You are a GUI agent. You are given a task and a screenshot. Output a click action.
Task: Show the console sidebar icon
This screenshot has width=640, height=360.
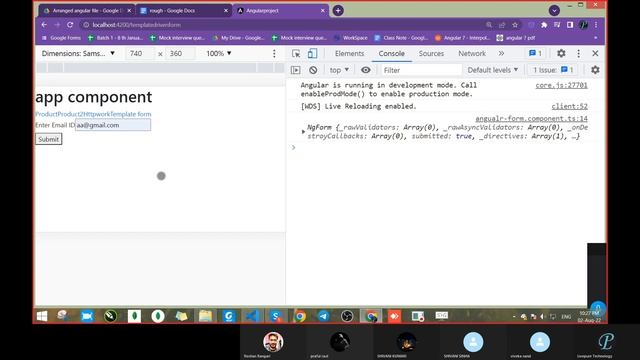coord(296,70)
